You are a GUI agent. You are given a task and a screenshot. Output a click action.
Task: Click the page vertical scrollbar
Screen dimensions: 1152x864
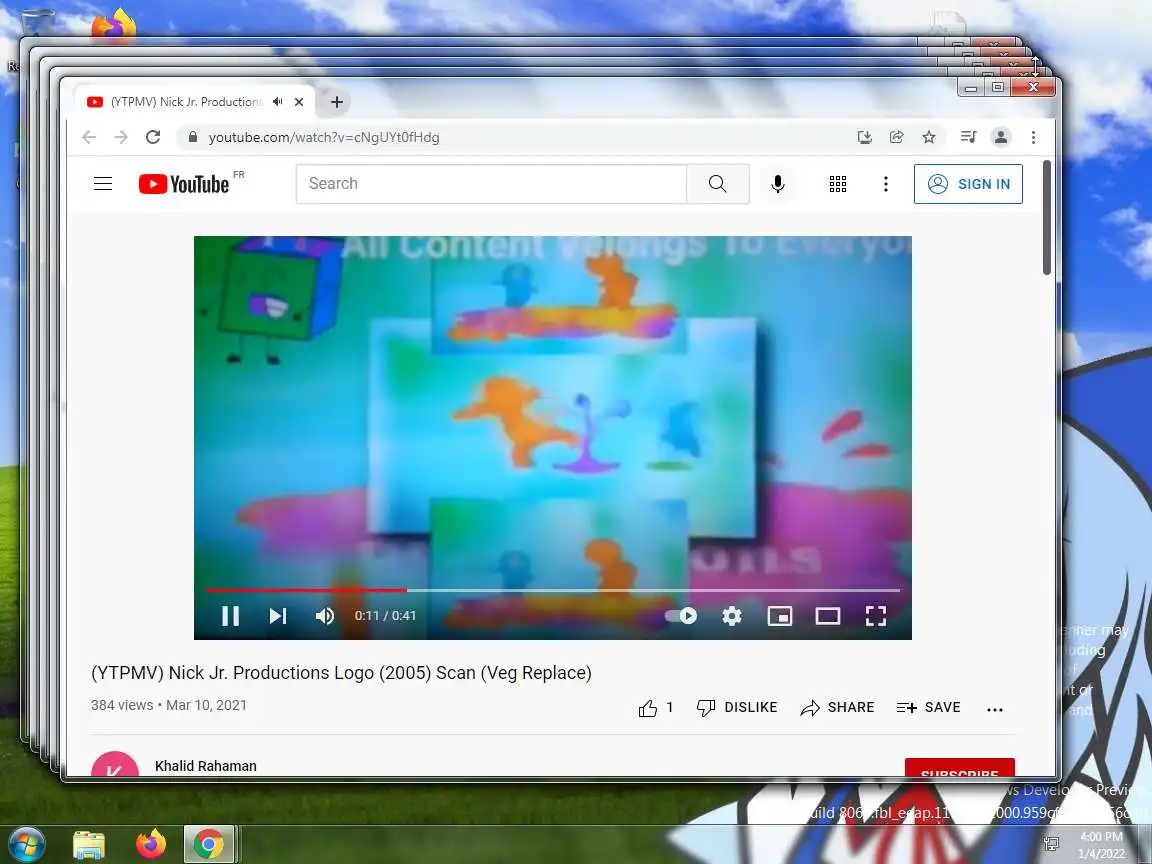click(1047, 217)
